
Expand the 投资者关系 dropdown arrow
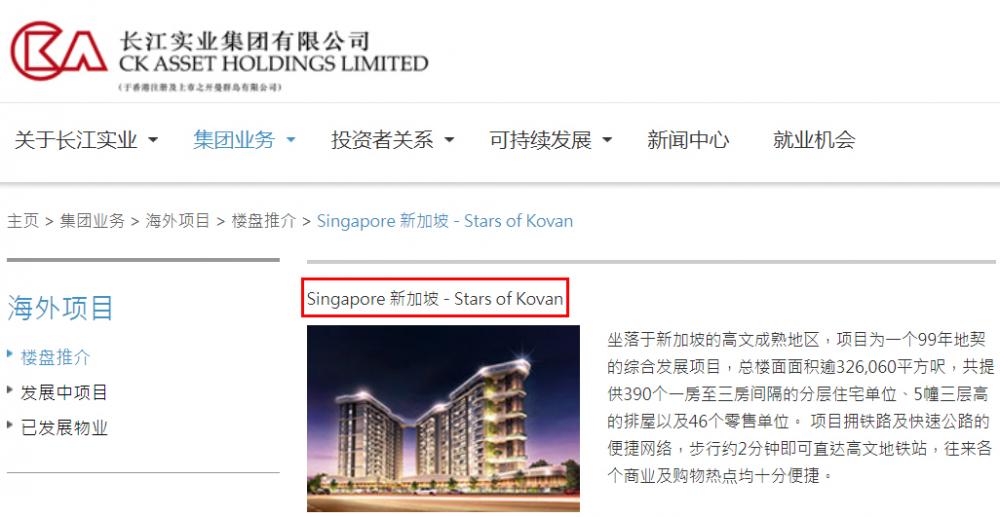point(449,140)
